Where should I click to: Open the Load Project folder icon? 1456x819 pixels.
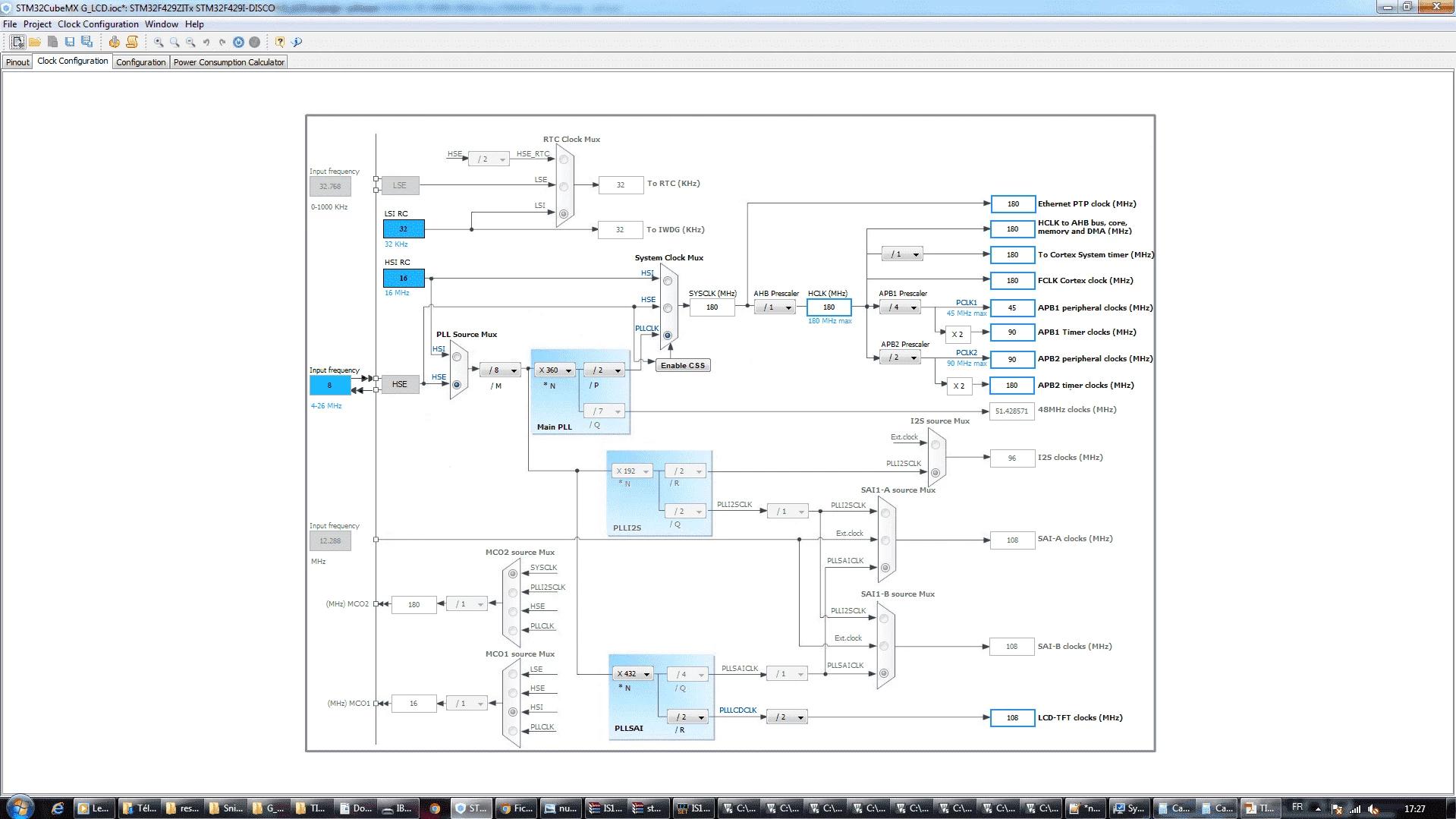[35, 43]
